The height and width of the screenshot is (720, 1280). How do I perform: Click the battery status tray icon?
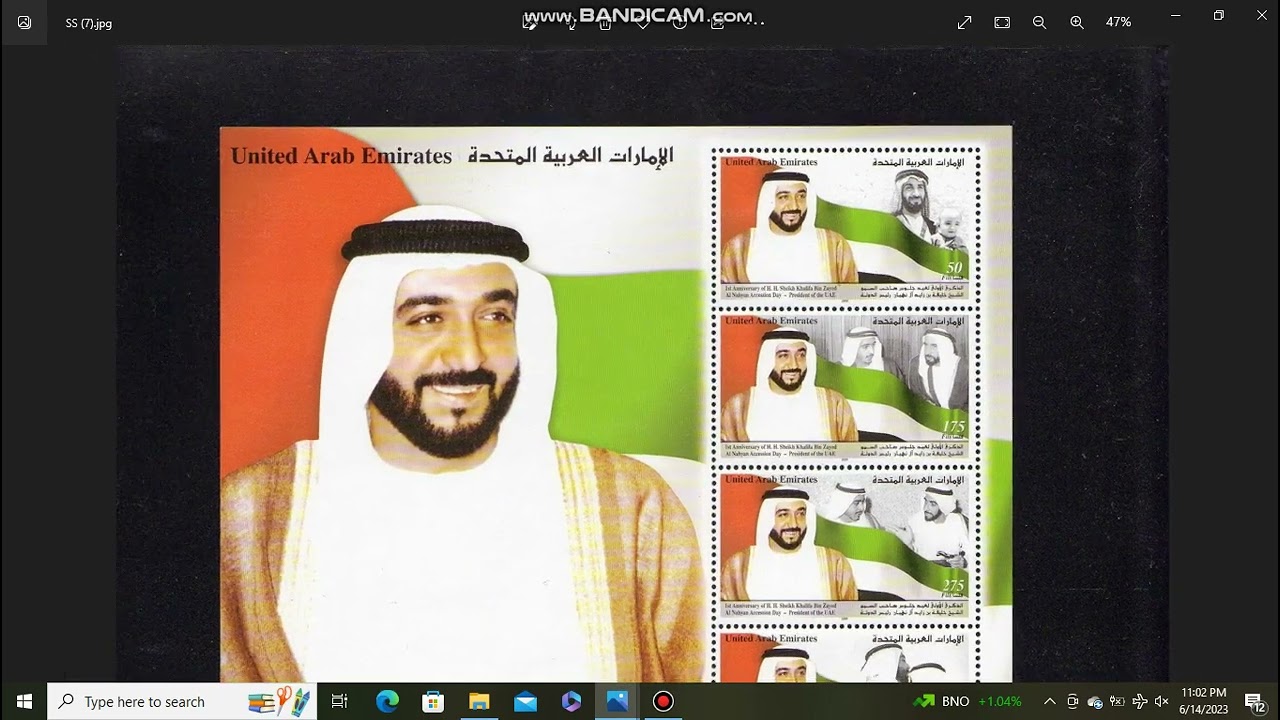pyautogui.click(x=1117, y=701)
